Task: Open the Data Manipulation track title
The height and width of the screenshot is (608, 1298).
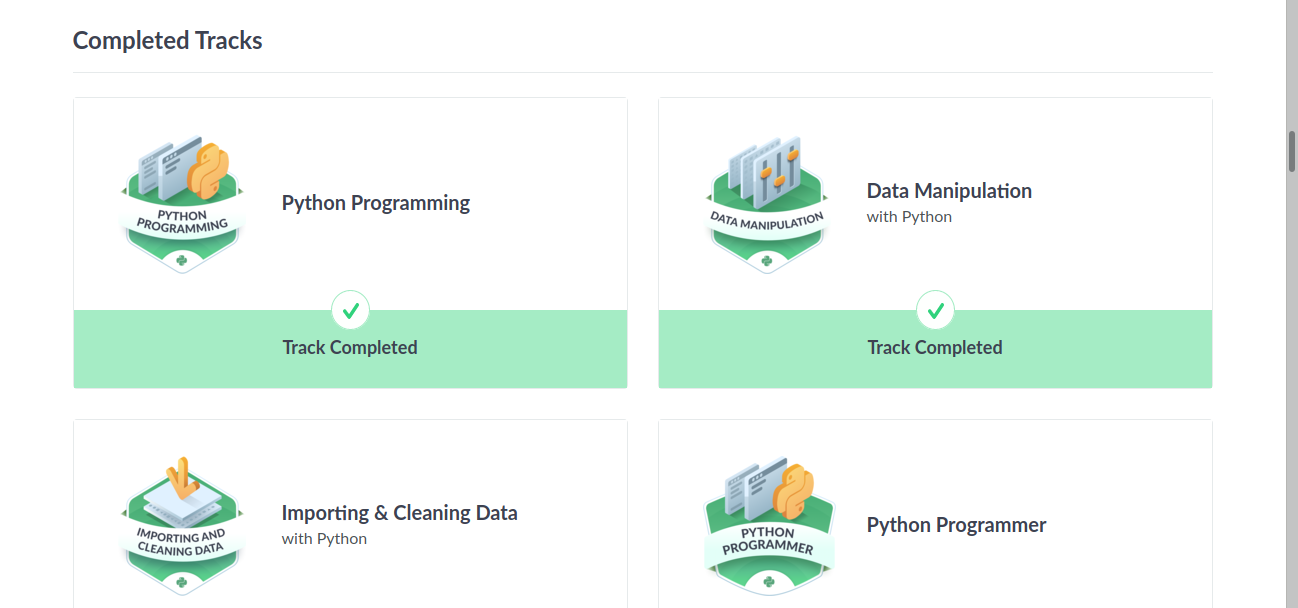Action: 949,190
